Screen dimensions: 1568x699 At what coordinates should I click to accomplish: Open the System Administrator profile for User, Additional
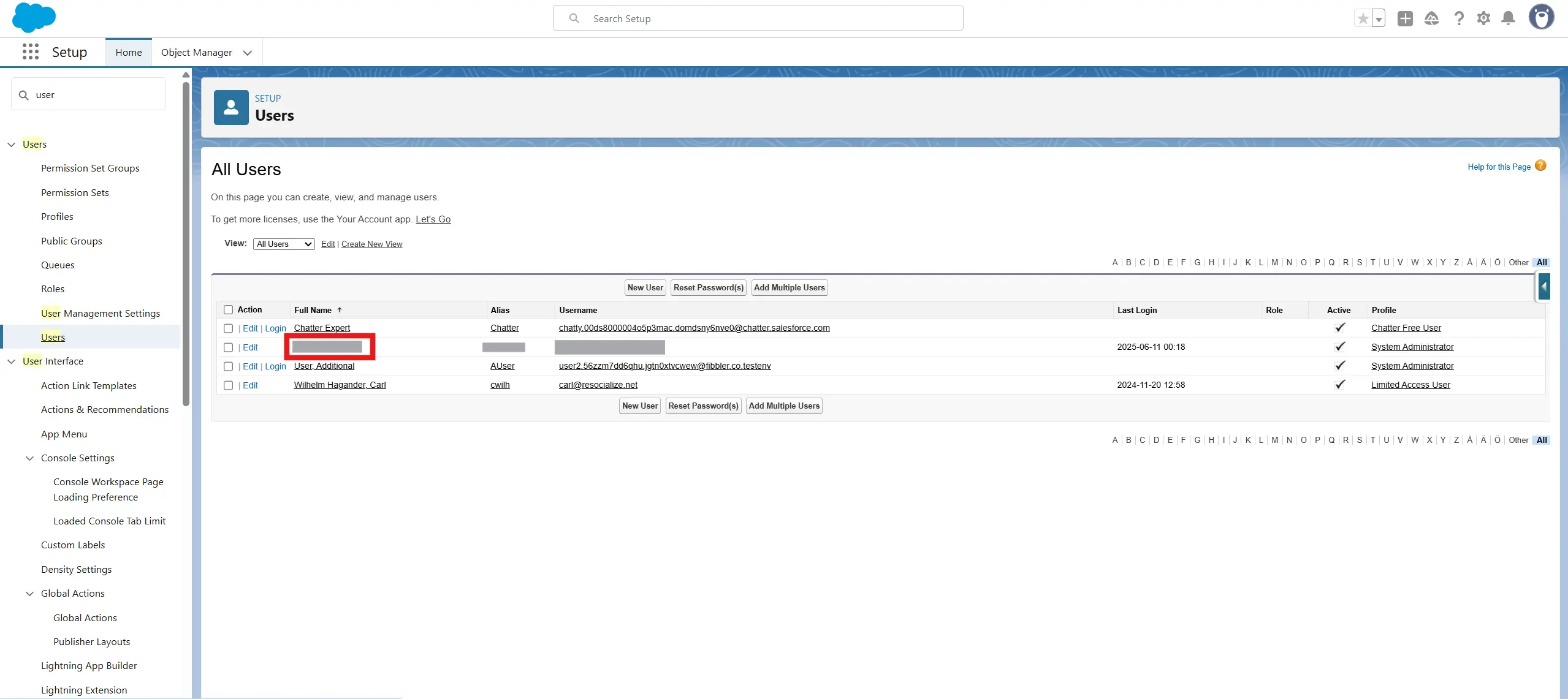1412,366
